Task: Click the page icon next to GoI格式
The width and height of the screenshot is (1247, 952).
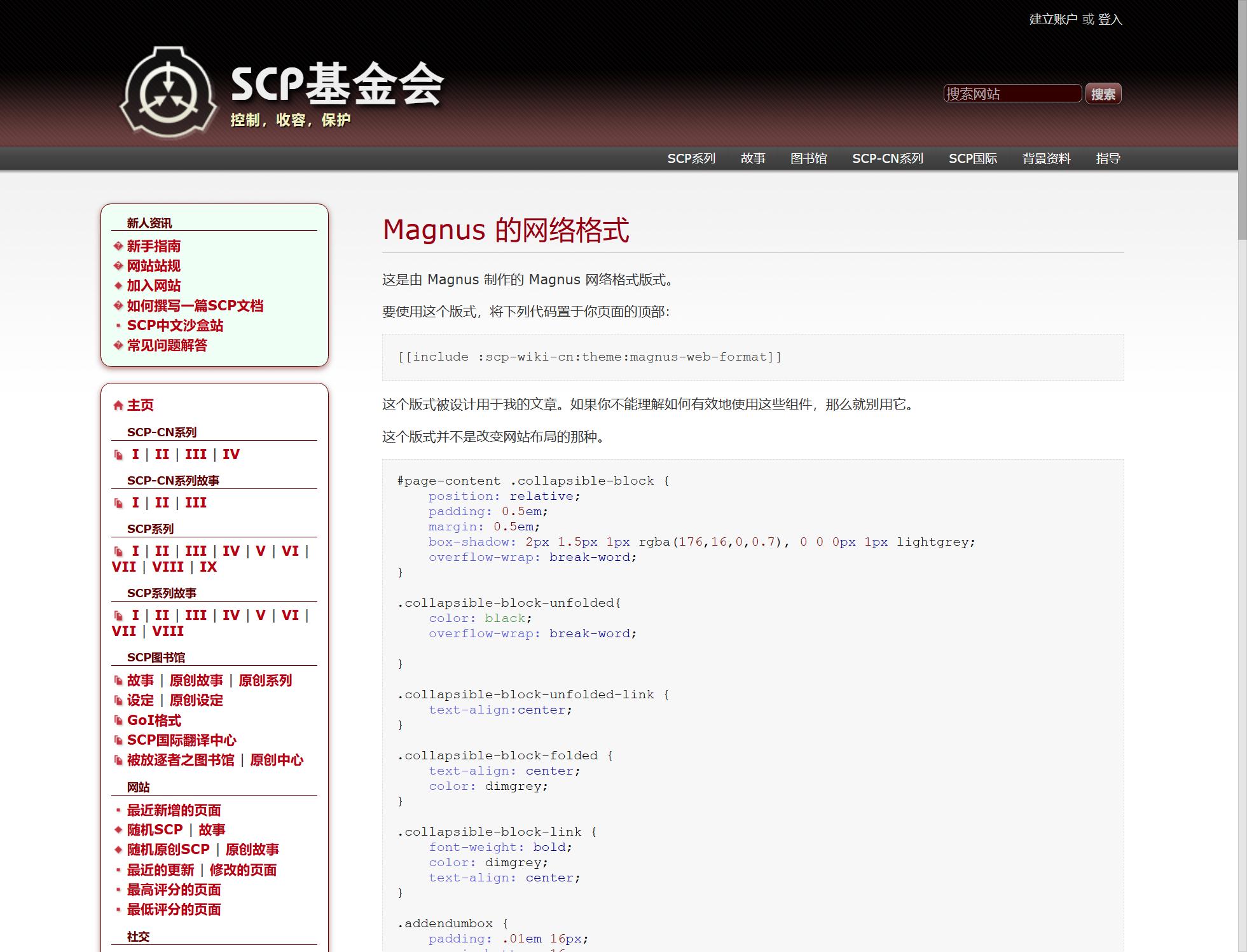Action: pyautogui.click(x=118, y=721)
